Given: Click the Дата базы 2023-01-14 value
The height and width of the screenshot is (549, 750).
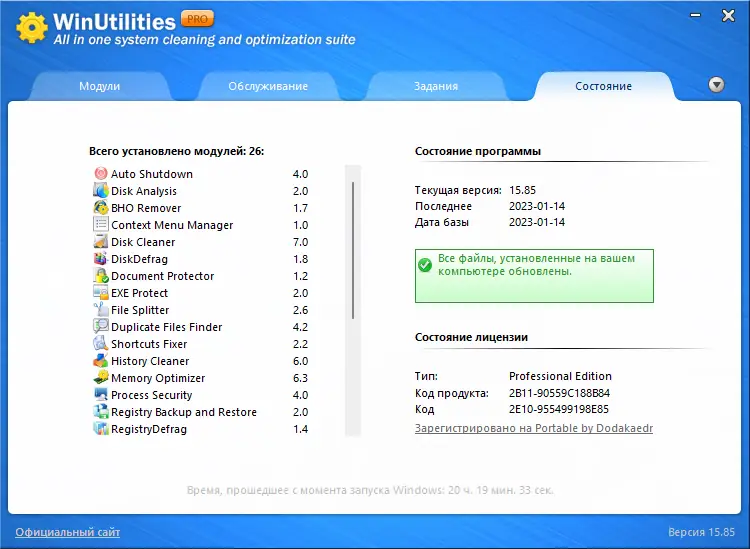Looking at the screenshot, I should (x=537, y=222).
